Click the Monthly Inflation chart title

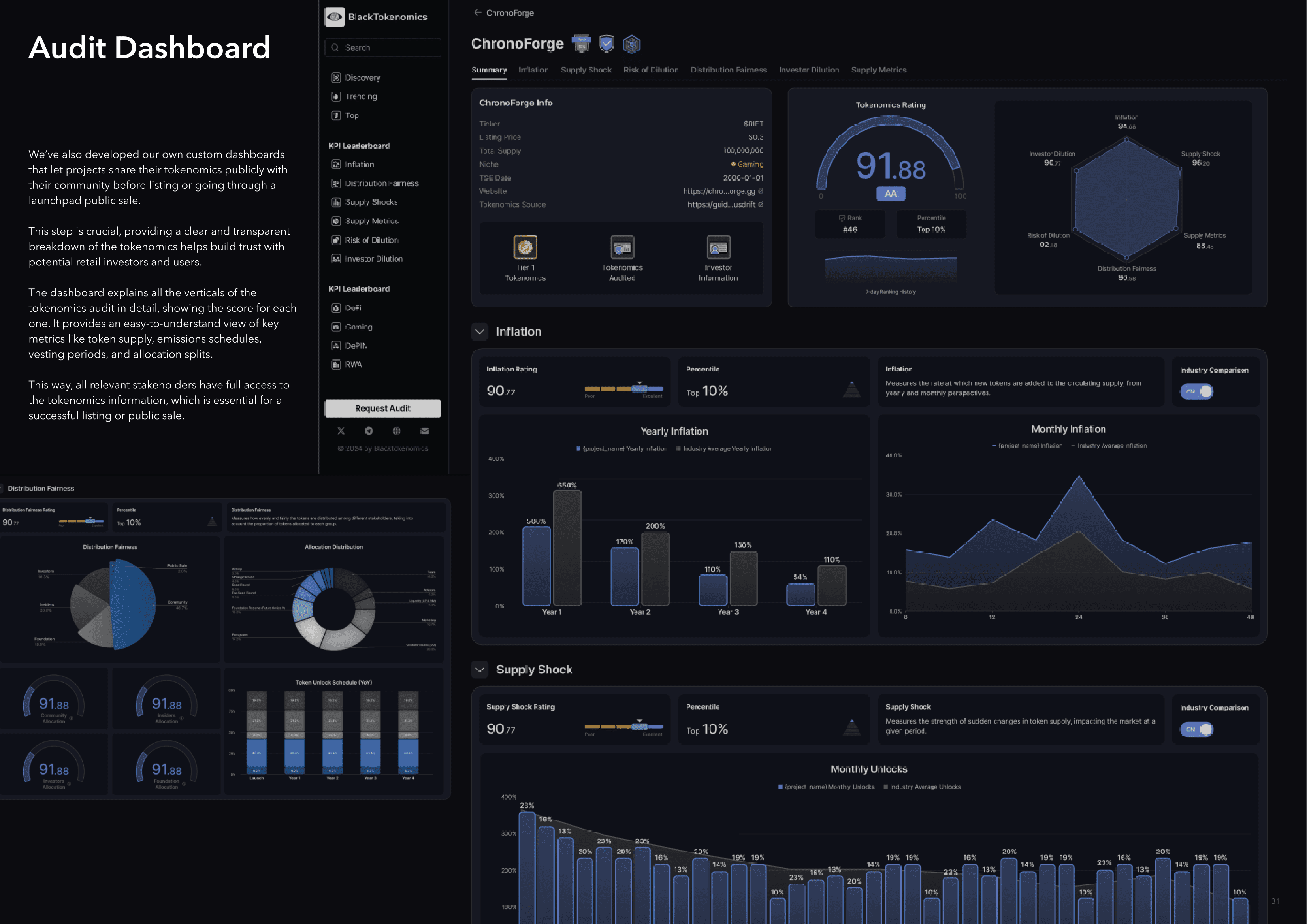pyautogui.click(x=1068, y=429)
